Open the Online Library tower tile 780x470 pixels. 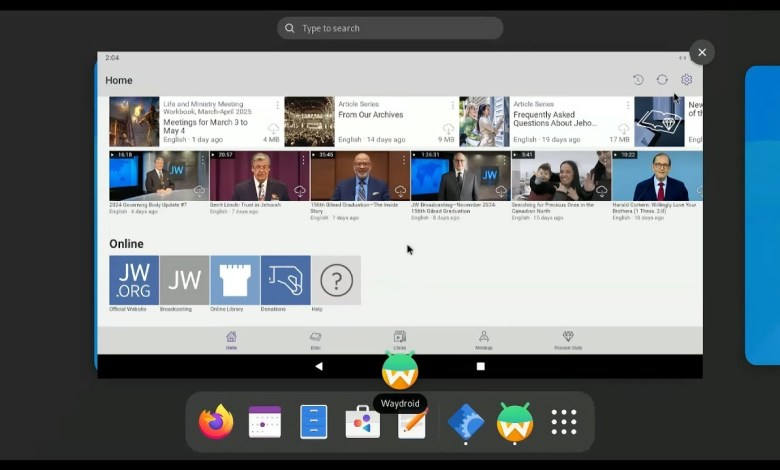pyautogui.click(x=235, y=280)
